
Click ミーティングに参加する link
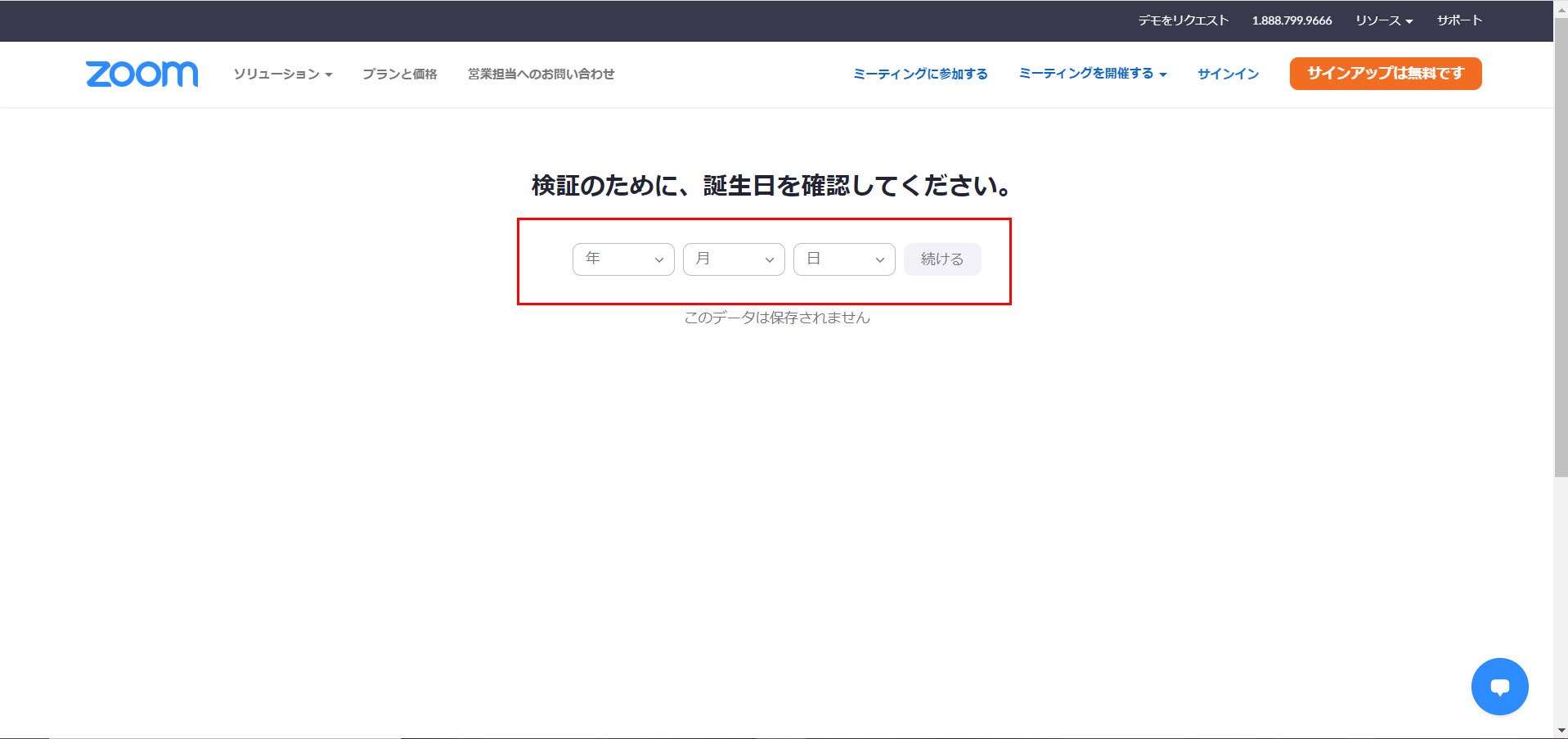919,73
